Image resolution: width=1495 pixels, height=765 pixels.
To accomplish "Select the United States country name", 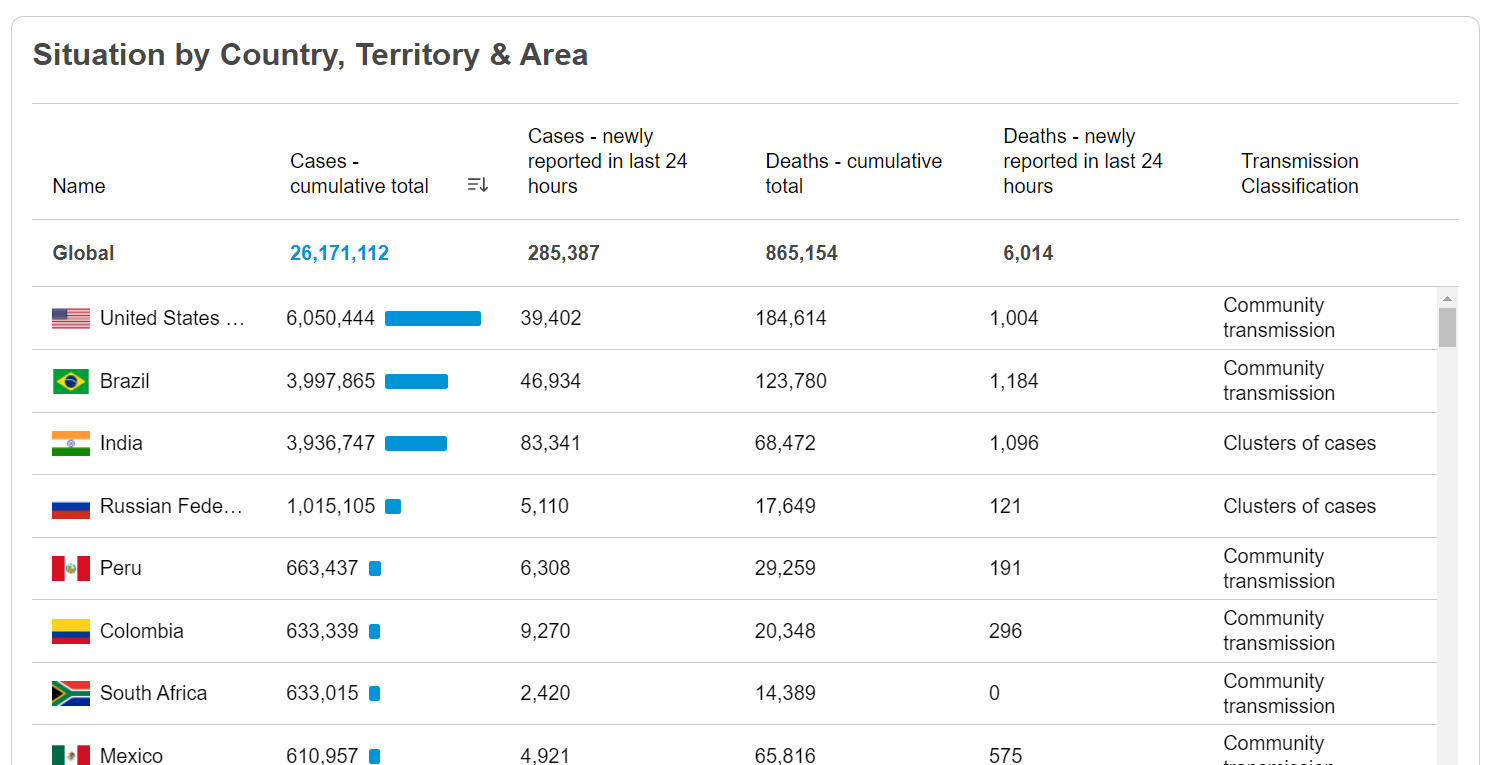I will (172, 318).
